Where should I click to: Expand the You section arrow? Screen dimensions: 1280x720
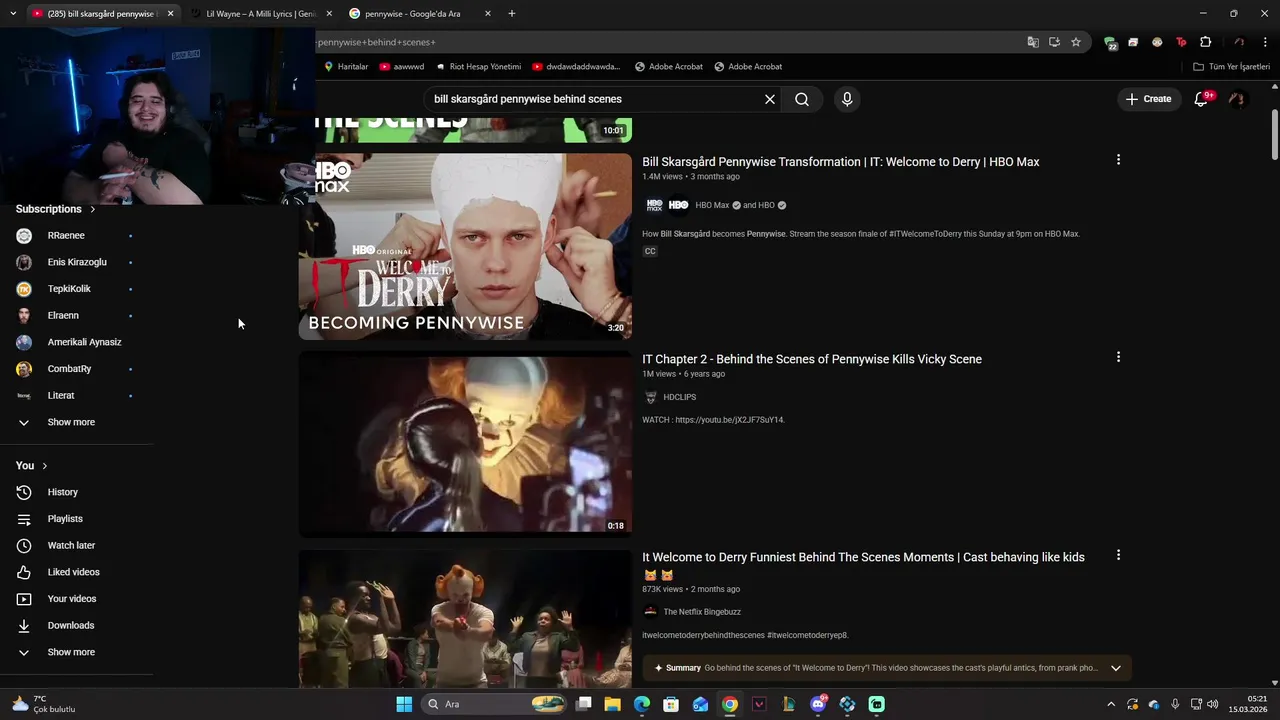(45, 466)
